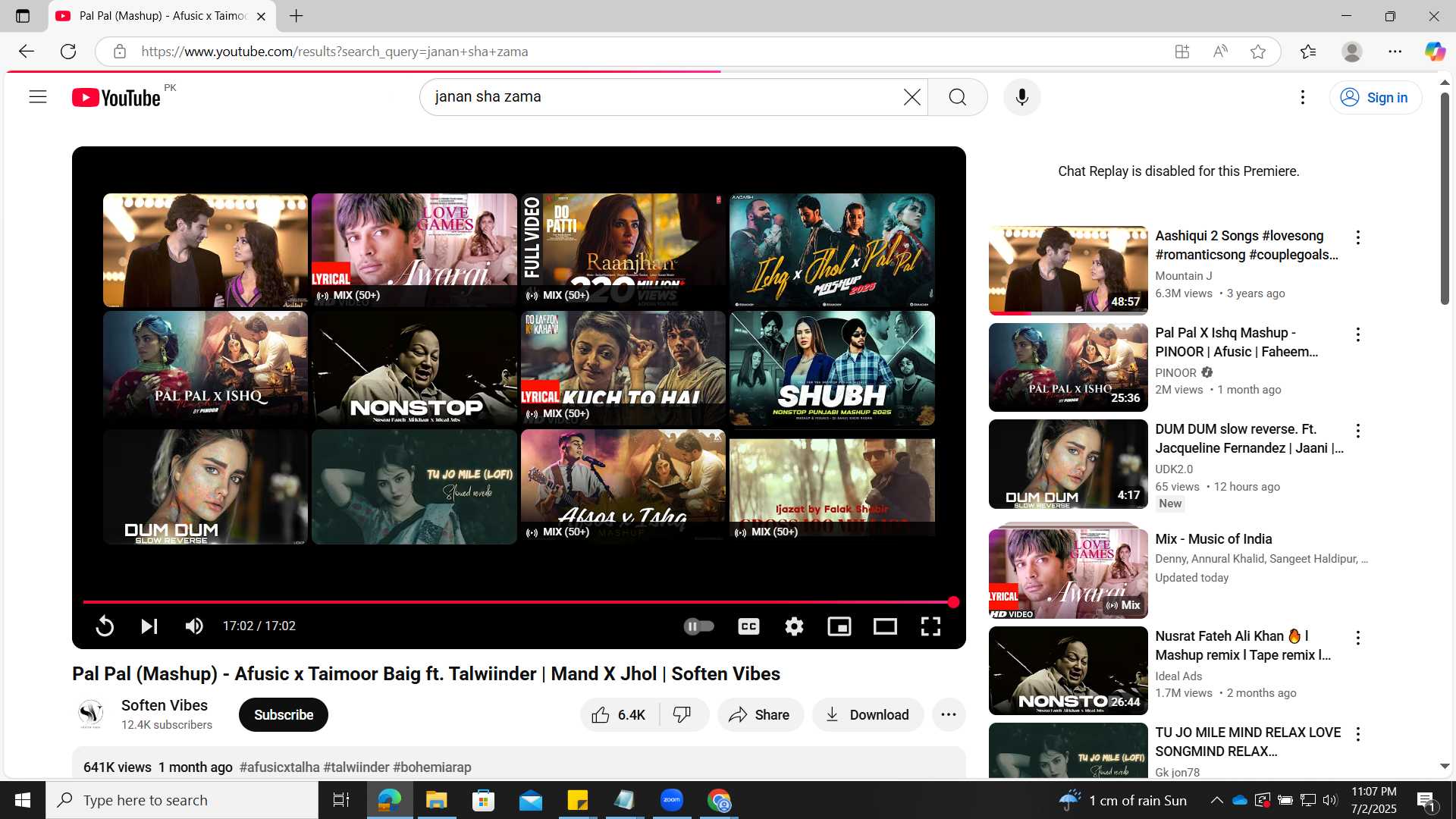Like the video with 6.4K likes
Viewport: 1456px width, 819px height.
pyautogui.click(x=620, y=715)
